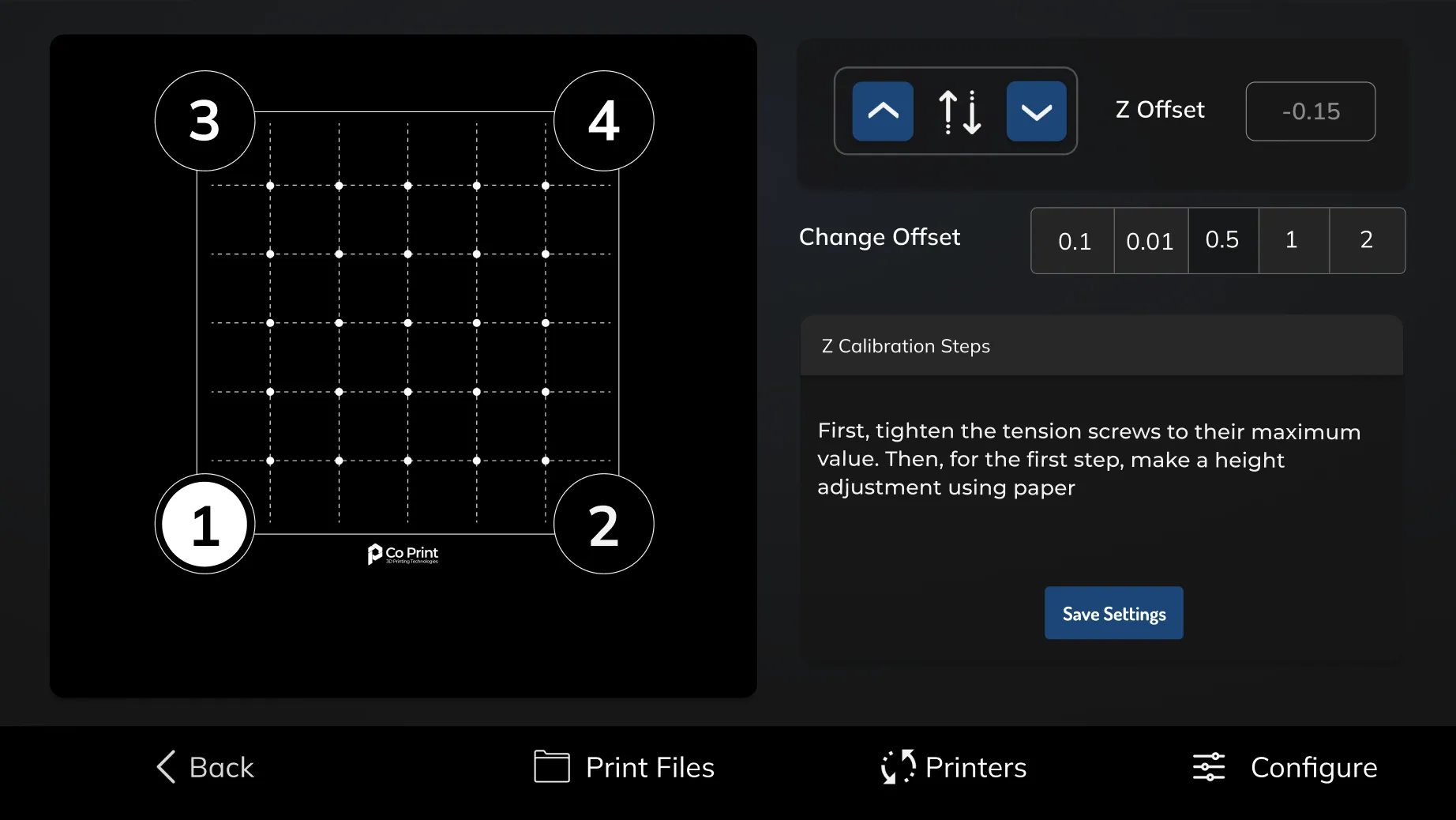Image resolution: width=1456 pixels, height=820 pixels.
Task: Click the Z Offset value field
Action: pyautogui.click(x=1310, y=111)
